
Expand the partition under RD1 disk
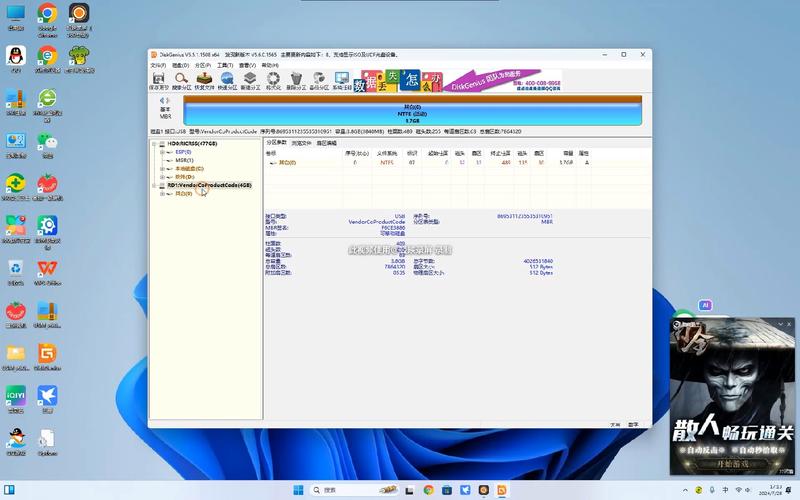pyautogui.click(x=162, y=194)
